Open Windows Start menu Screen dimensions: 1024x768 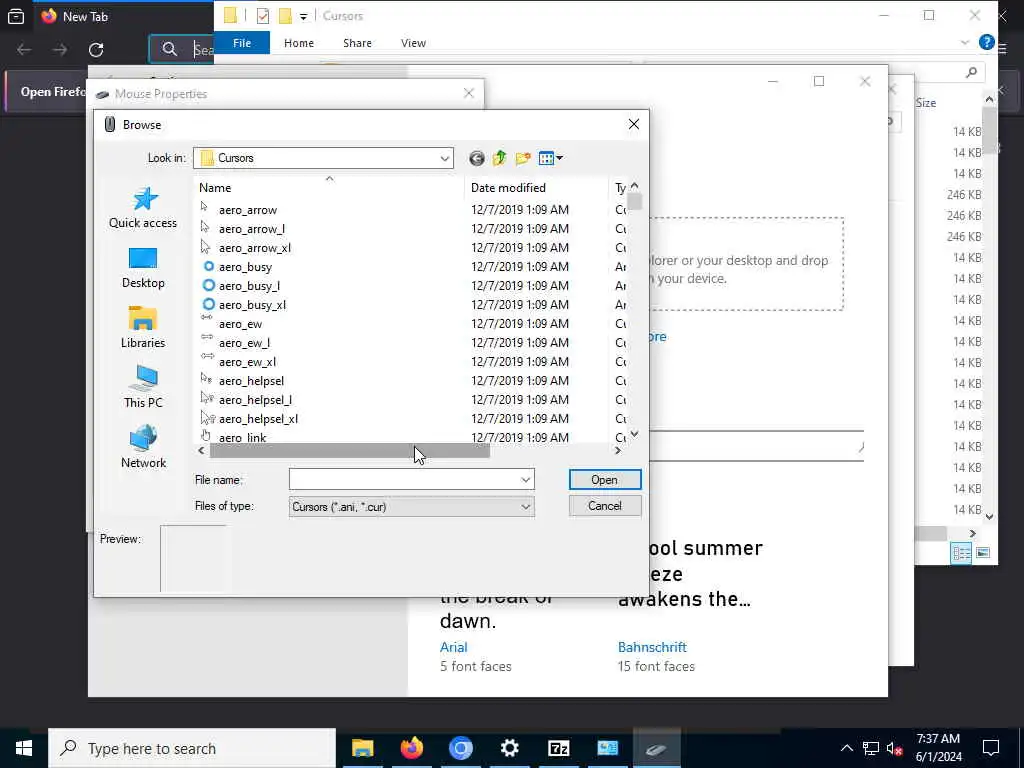24,748
